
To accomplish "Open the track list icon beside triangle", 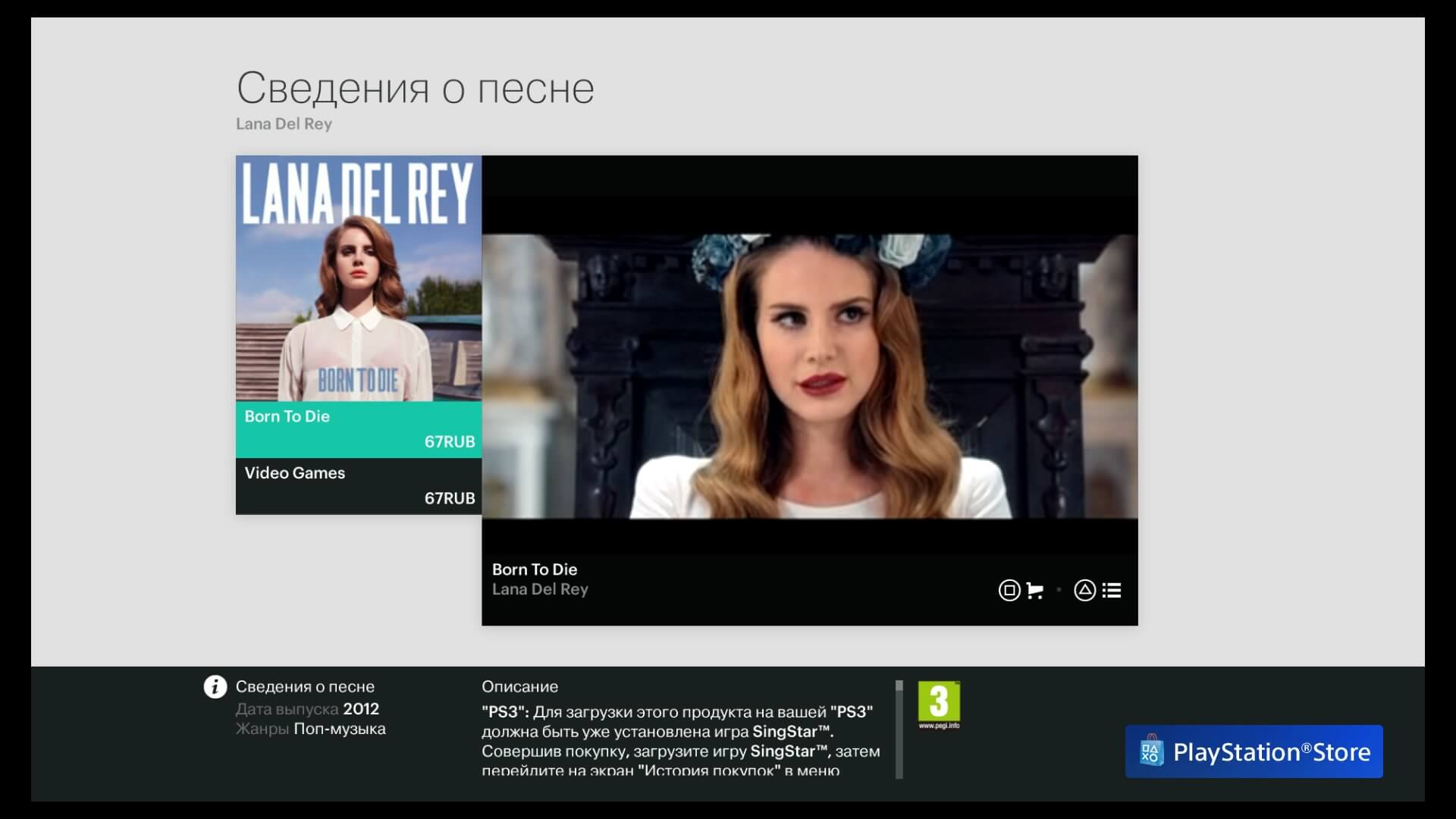I will click(x=1113, y=590).
